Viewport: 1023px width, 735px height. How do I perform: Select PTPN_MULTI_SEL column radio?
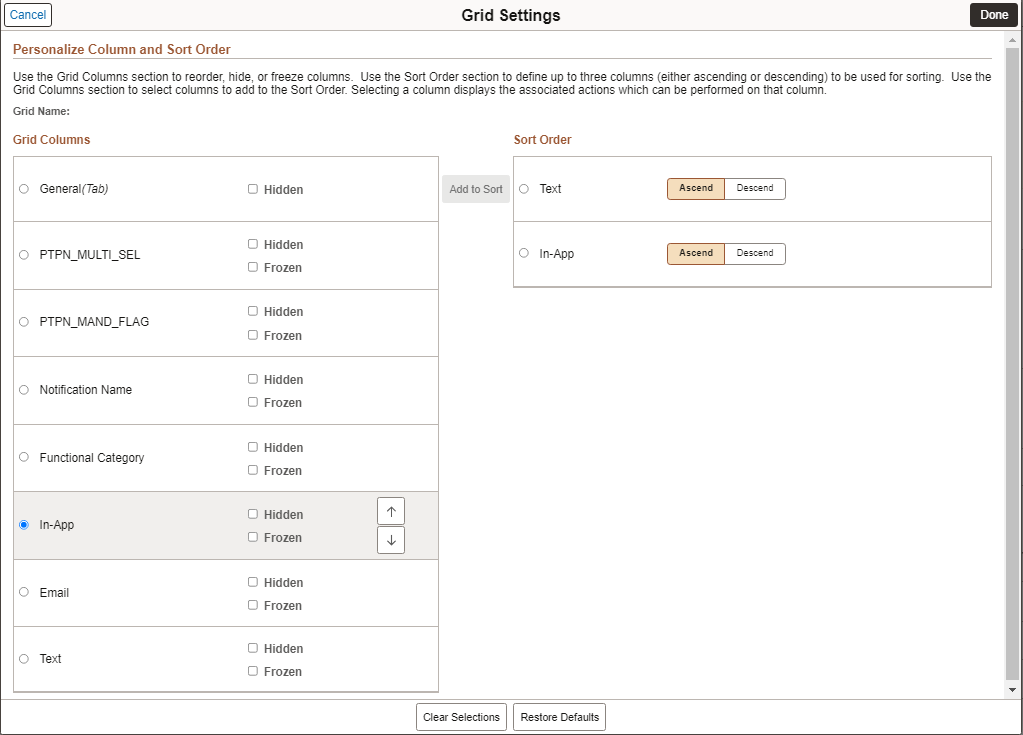click(x=24, y=255)
